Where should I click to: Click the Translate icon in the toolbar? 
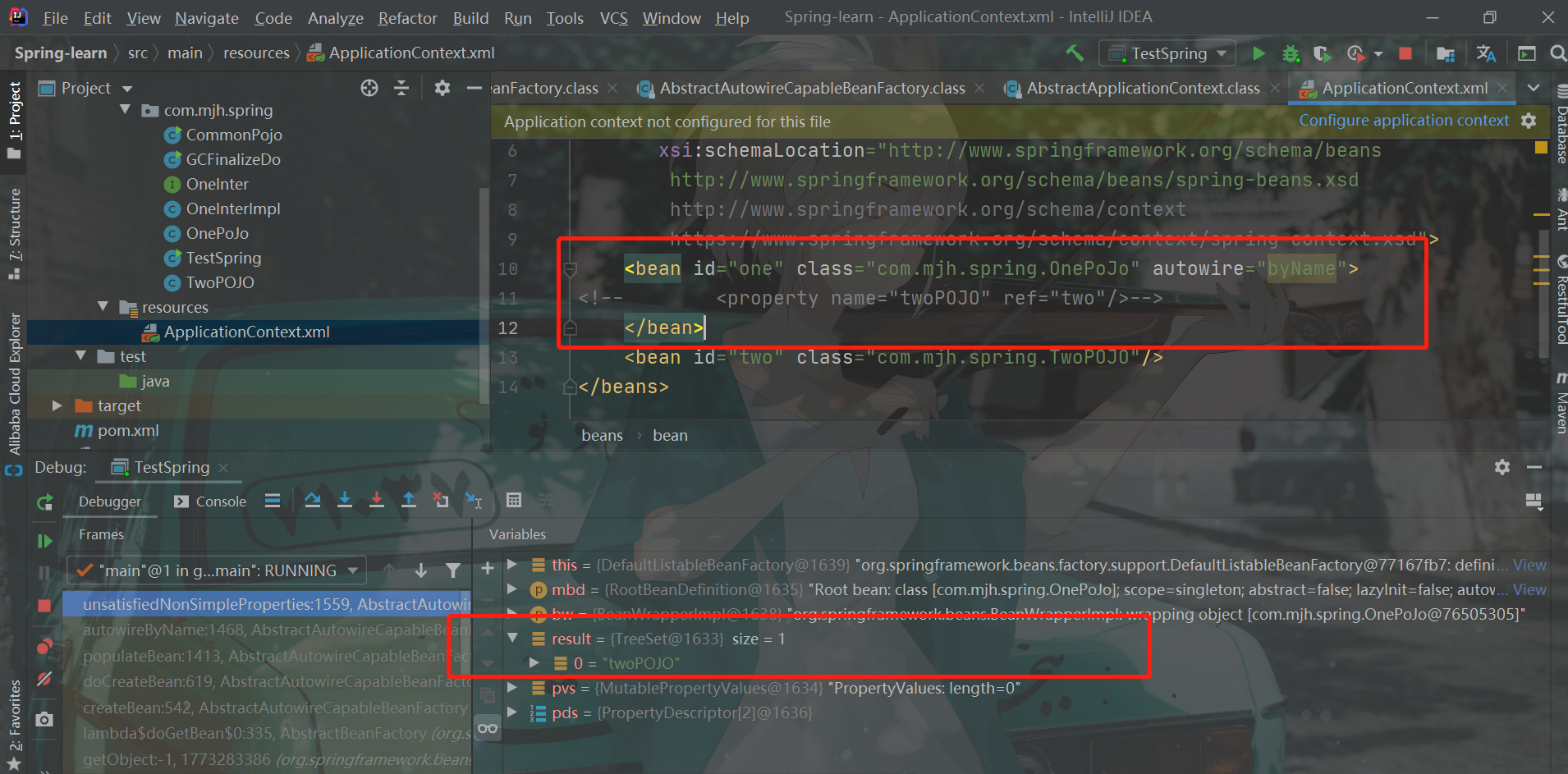click(x=1486, y=53)
